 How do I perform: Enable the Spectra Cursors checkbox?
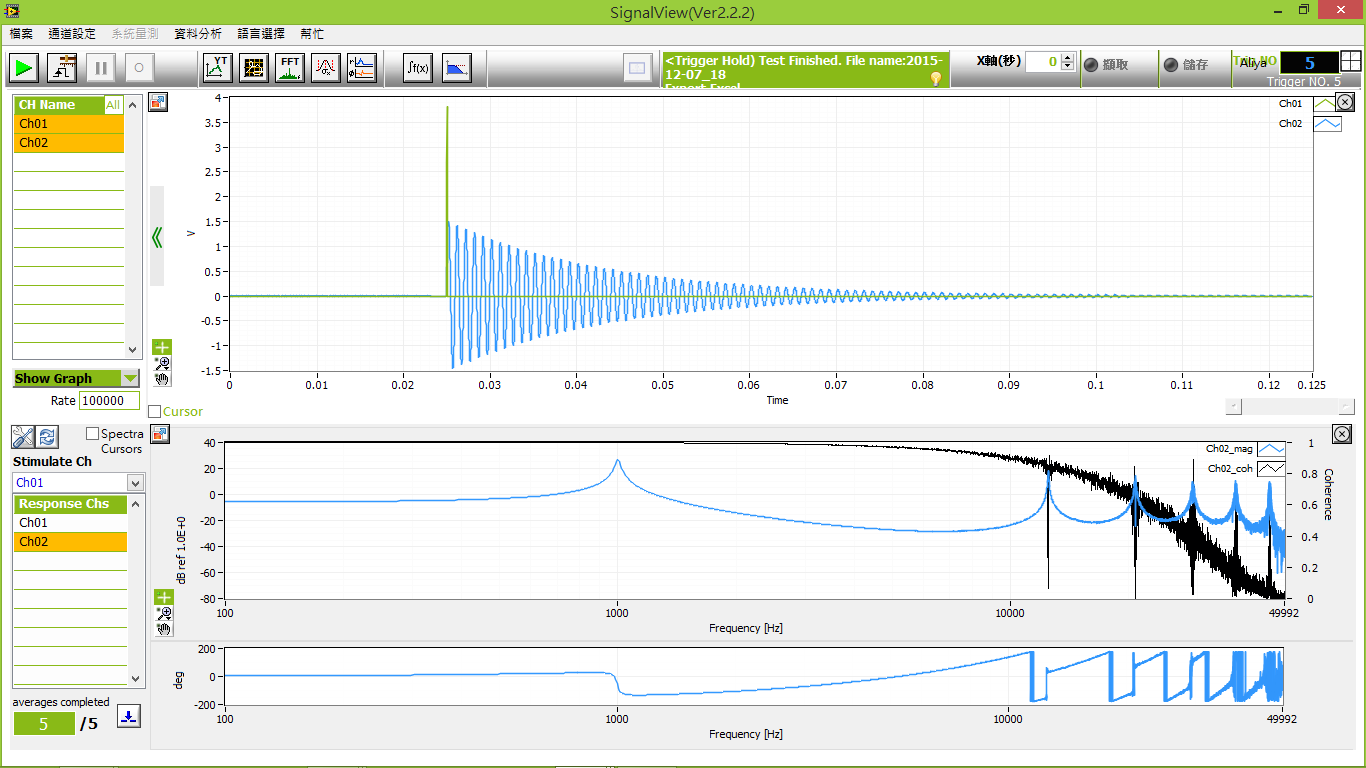(92, 434)
